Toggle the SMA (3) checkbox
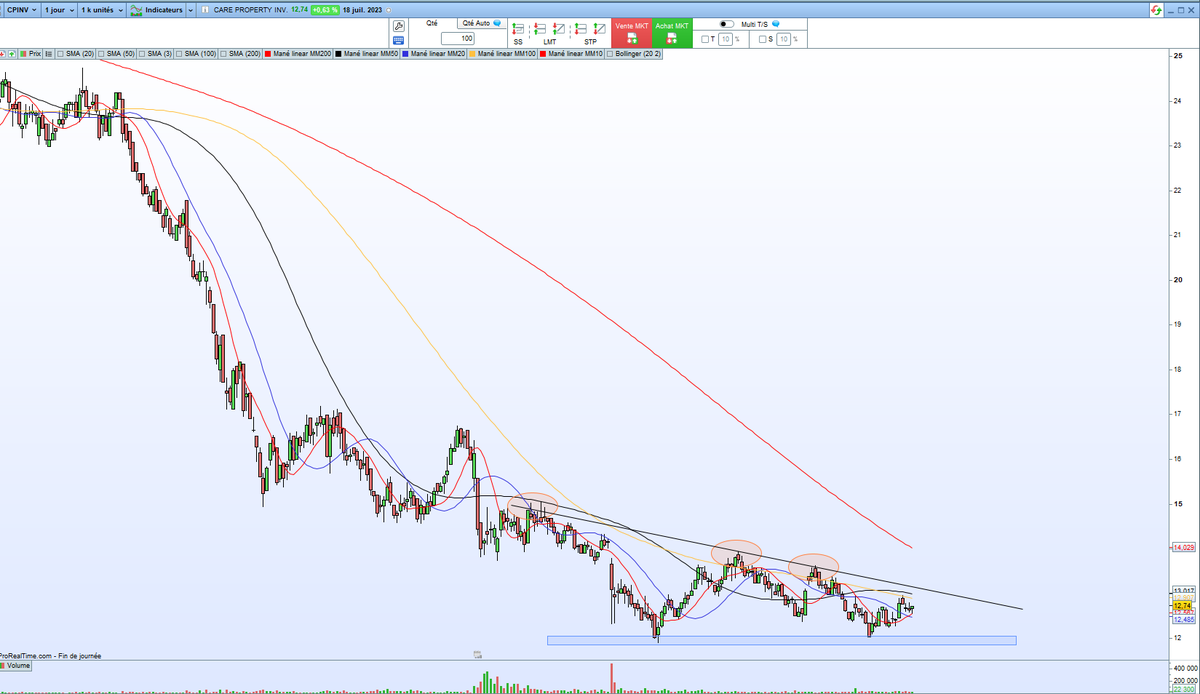The image size is (1200, 694). (142, 54)
